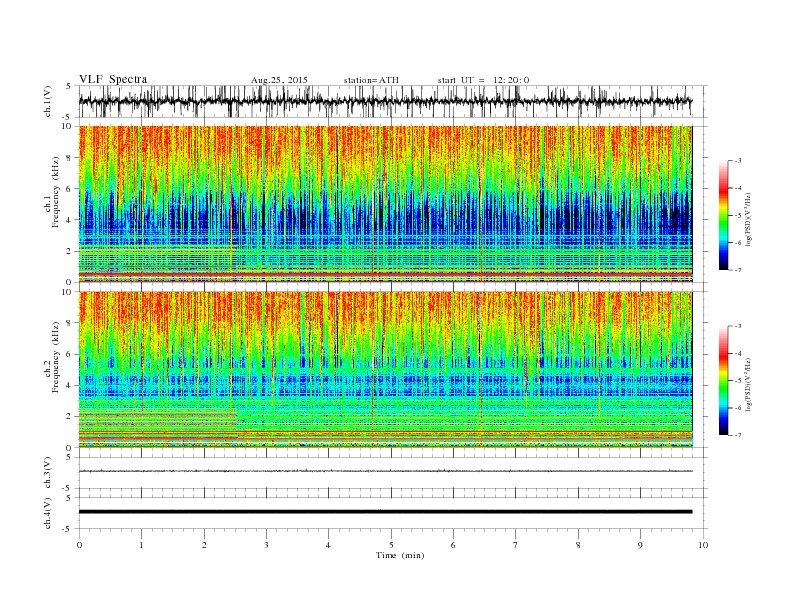Click the time axis tick label "3"
The image size is (792, 612).
267,545
